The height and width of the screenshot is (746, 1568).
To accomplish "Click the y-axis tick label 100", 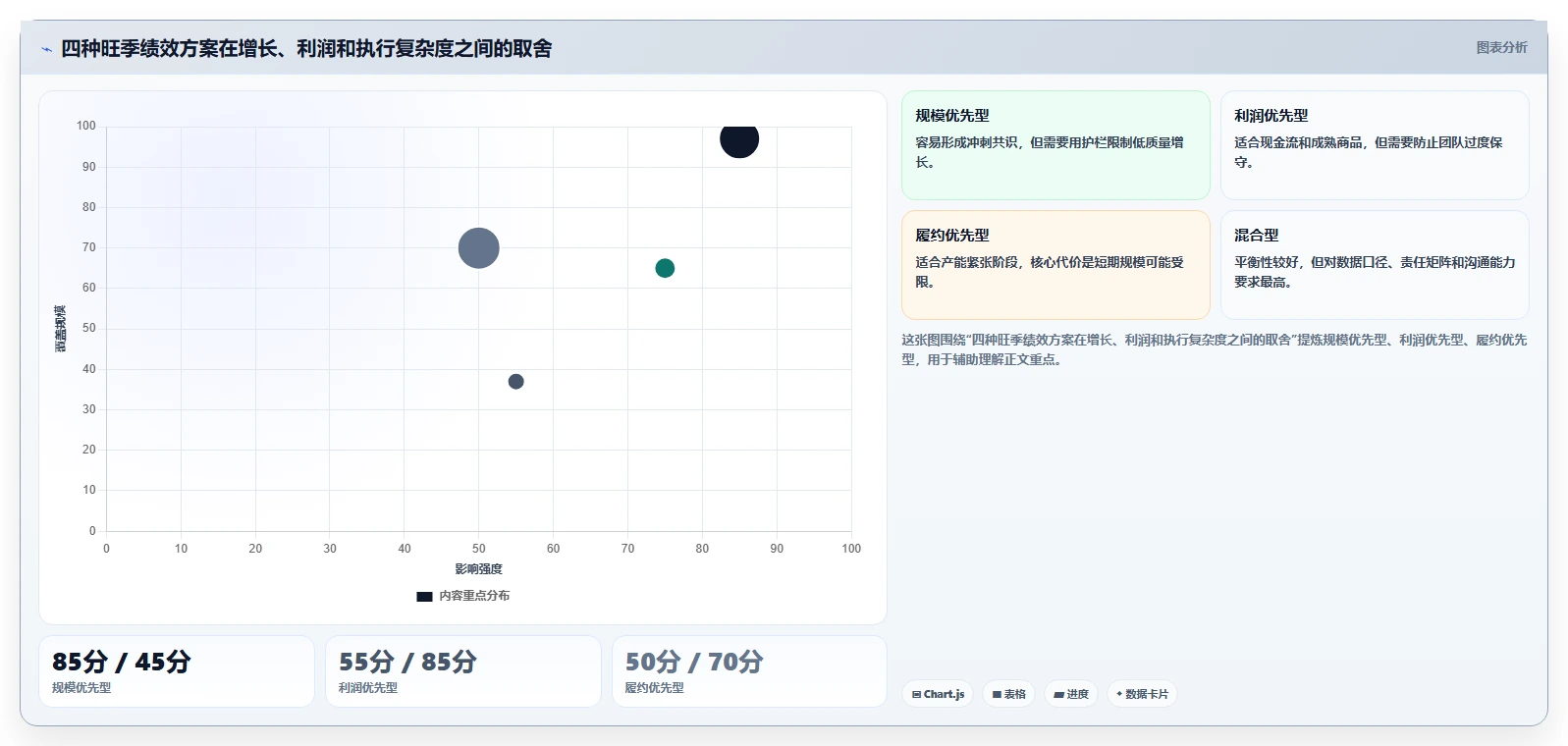I will (86, 126).
